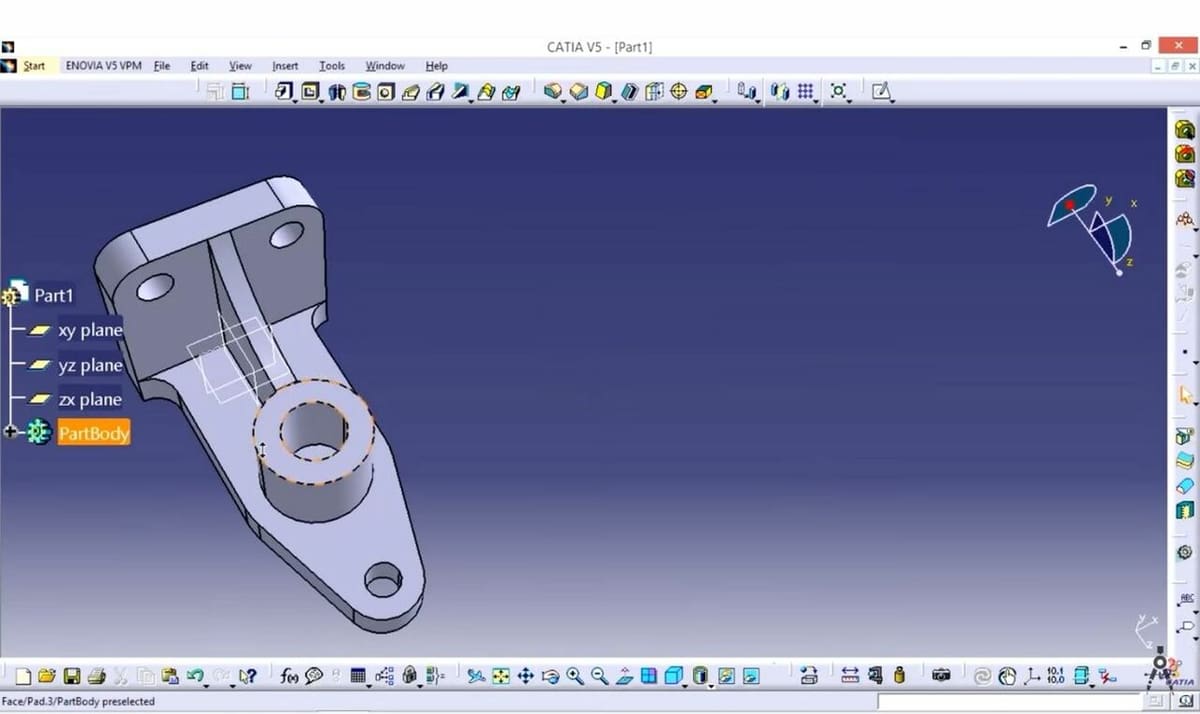Click the Measure Inertia weight icon
This screenshot has height=714, width=1200.
(899, 676)
